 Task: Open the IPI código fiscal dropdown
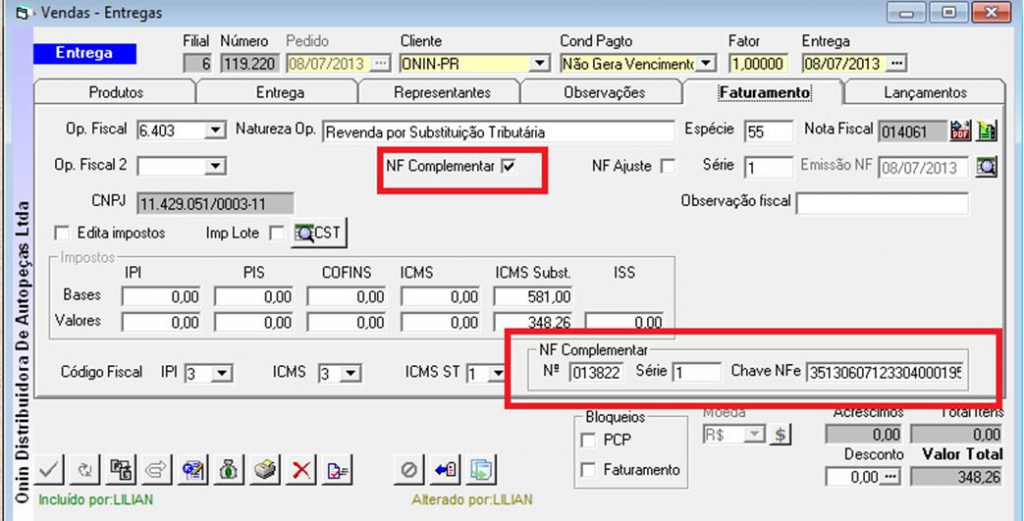coord(223,373)
